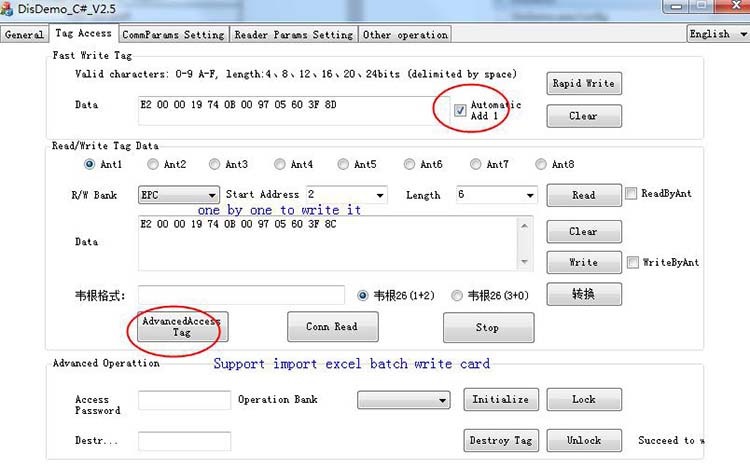Switch to the General tab
The height and width of the screenshot is (468, 750).
[x=24, y=34]
